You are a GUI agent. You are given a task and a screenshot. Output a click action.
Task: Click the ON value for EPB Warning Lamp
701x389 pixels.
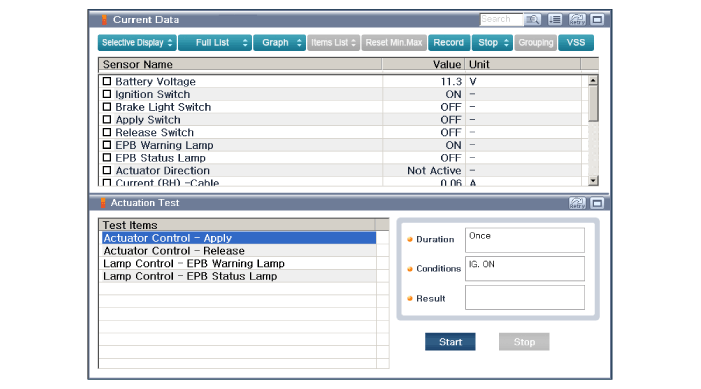[x=453, y=145]
